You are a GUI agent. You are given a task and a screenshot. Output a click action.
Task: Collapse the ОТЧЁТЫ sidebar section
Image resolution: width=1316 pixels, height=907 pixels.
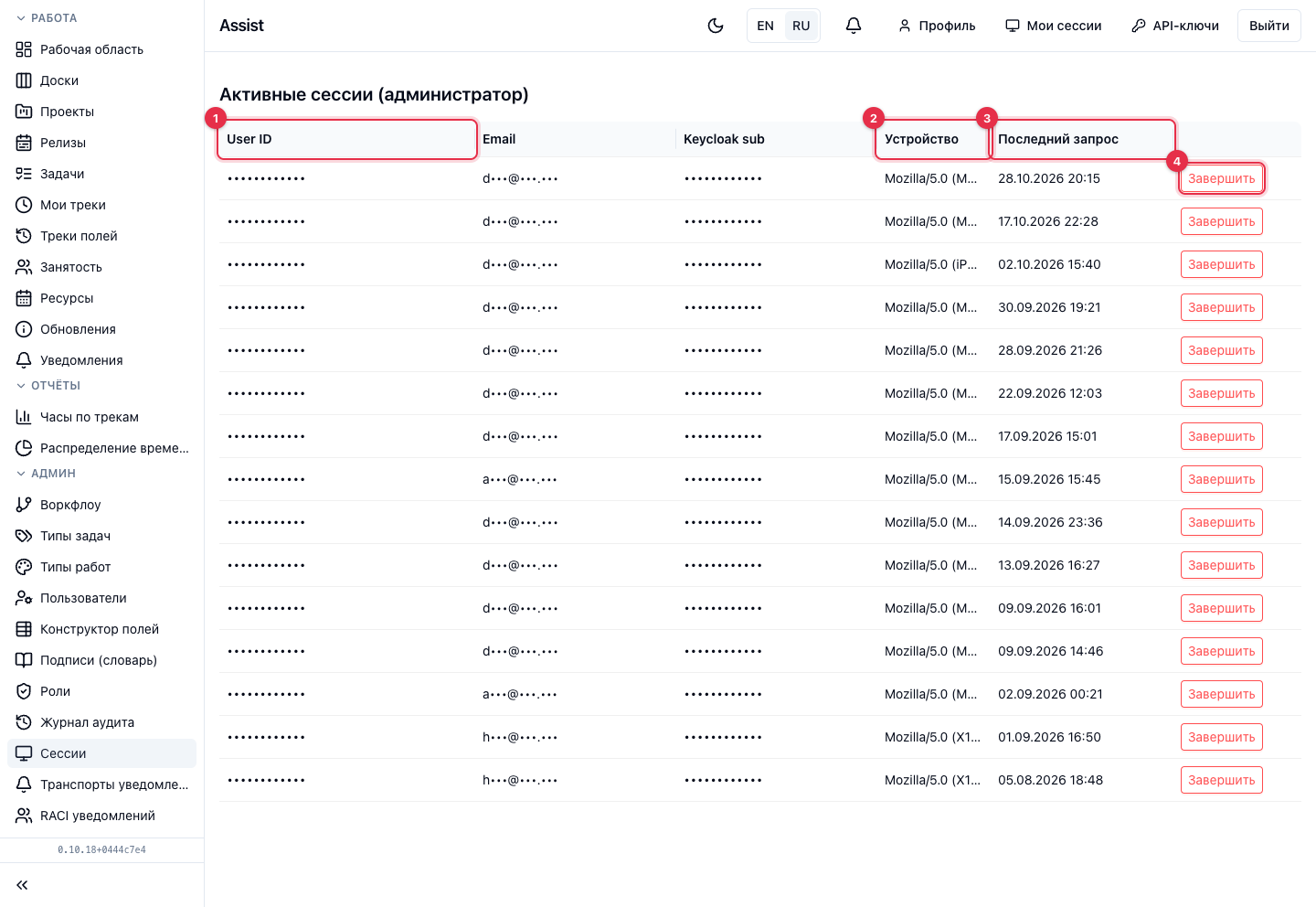coord(48,386)
